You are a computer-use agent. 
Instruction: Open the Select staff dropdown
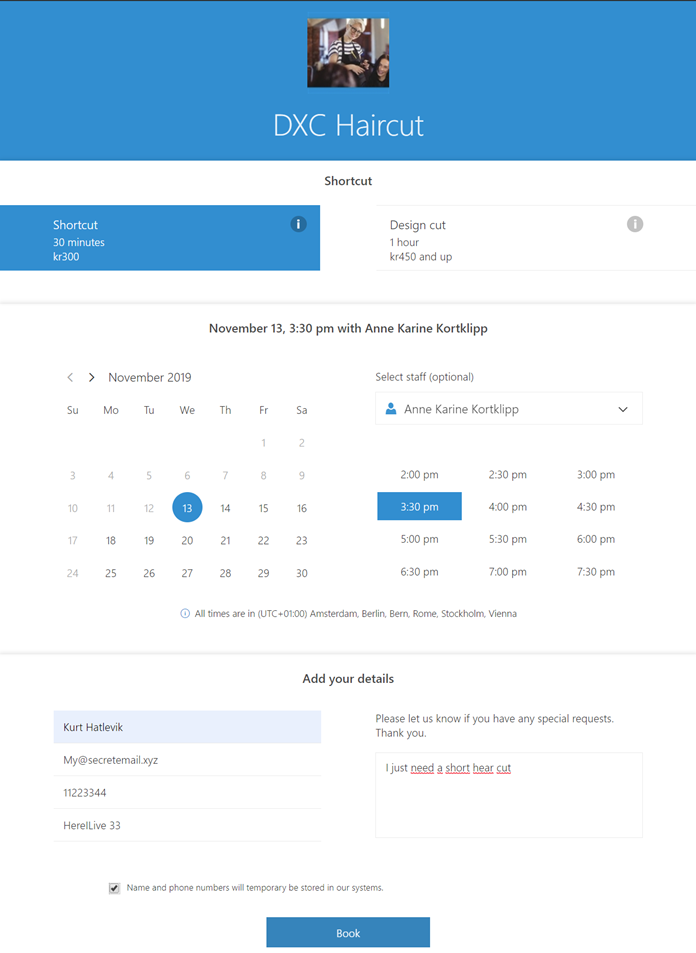(x=508, y=409)
